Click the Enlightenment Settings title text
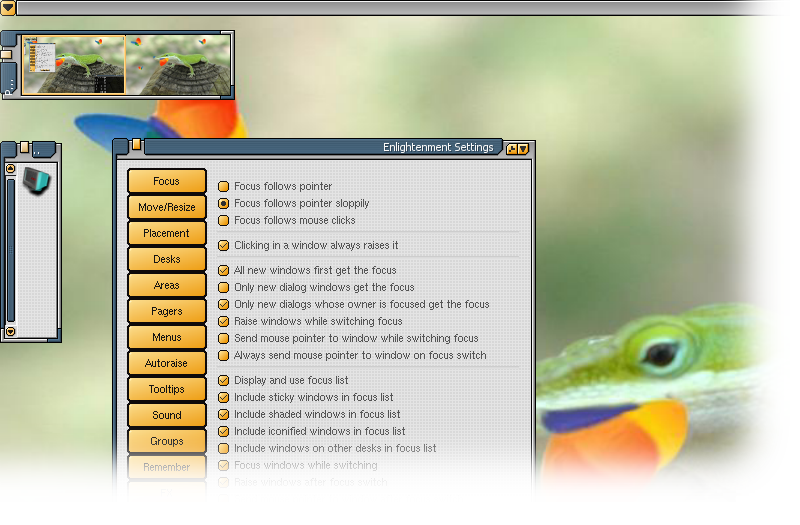Screen dimensions: 800x525 click(438, 147)
